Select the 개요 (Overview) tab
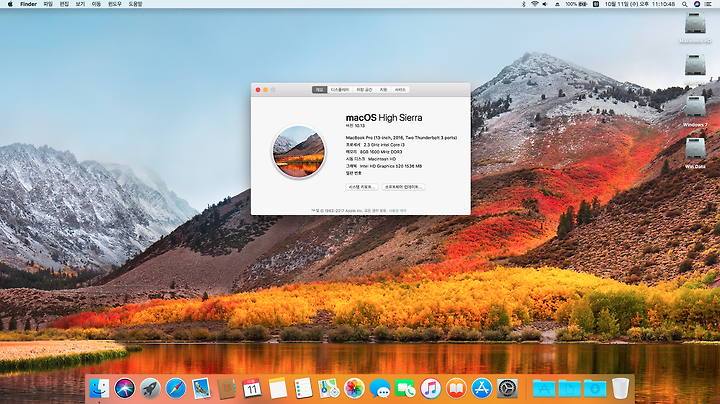Viewport: 720px width, 404px height. click(x=319, y=90)
